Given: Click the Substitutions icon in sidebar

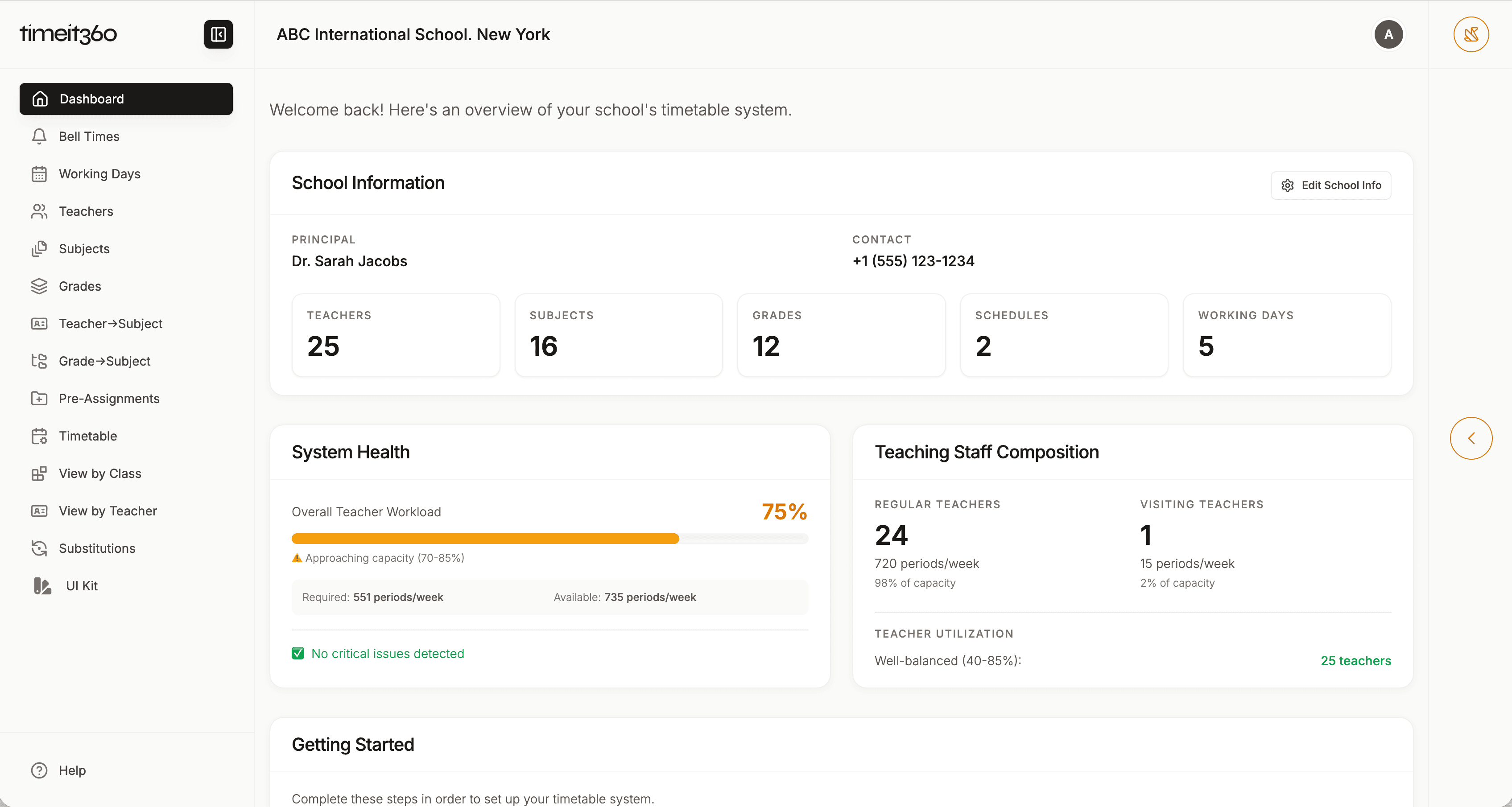Looking at the screenshot, I should point(39,548).
